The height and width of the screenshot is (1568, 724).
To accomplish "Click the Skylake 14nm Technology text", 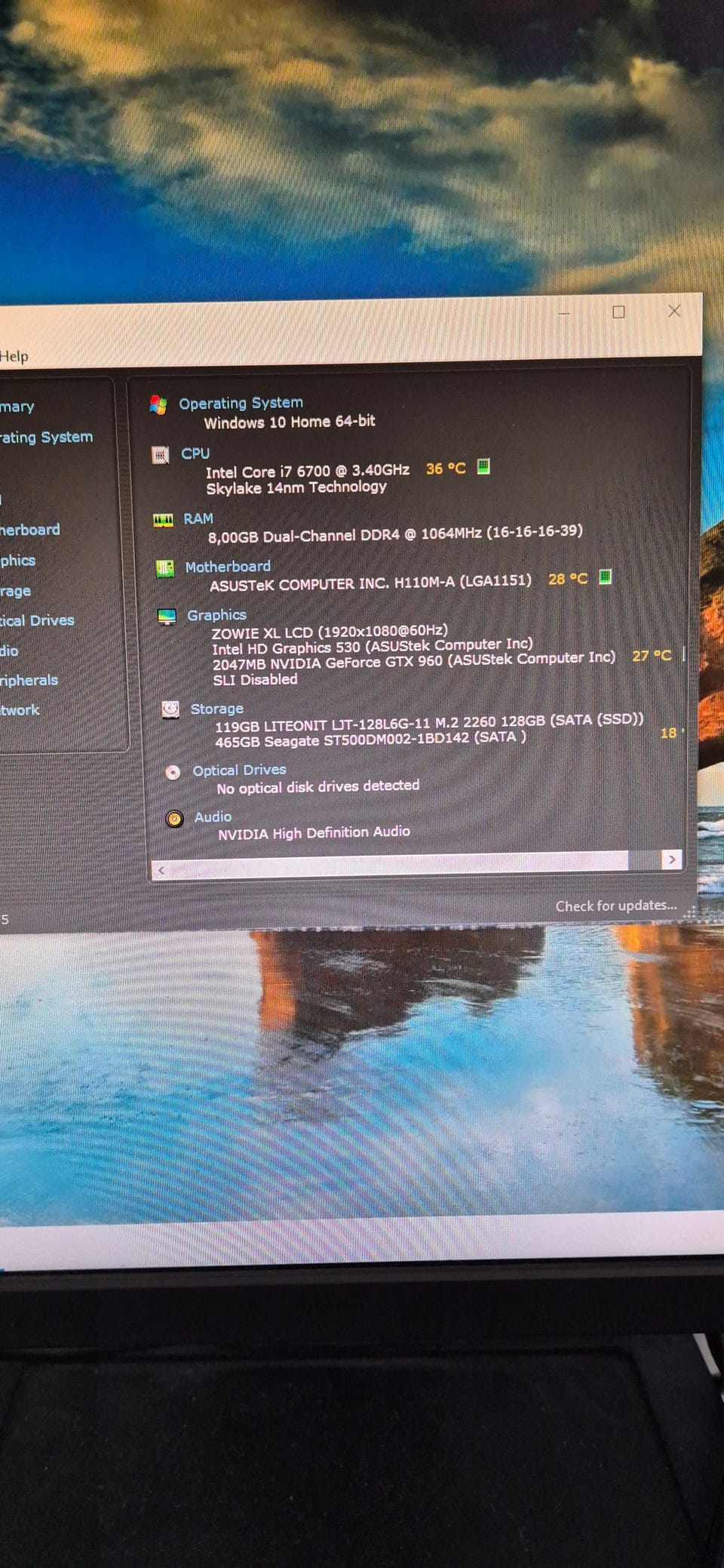I will click(x=296, y=487).
